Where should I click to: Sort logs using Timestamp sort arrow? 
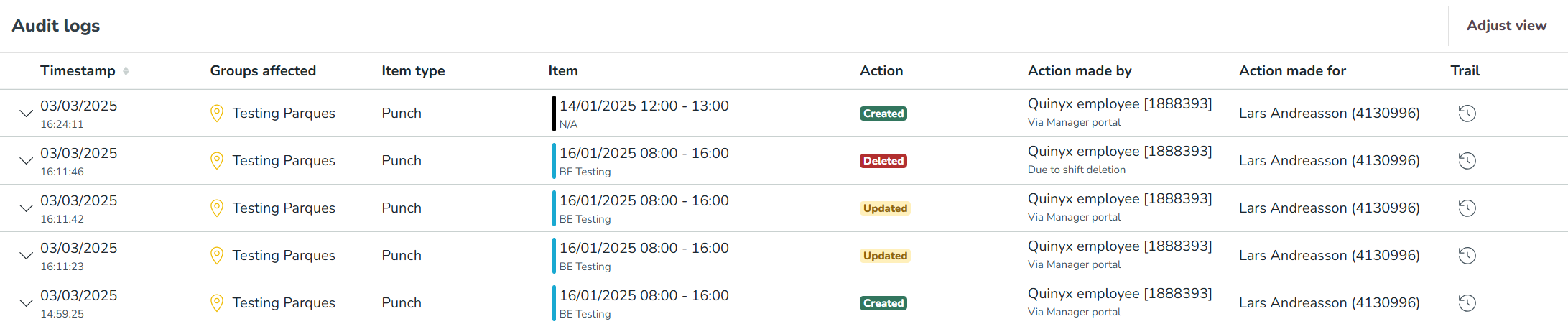click(x=126, y=71)
